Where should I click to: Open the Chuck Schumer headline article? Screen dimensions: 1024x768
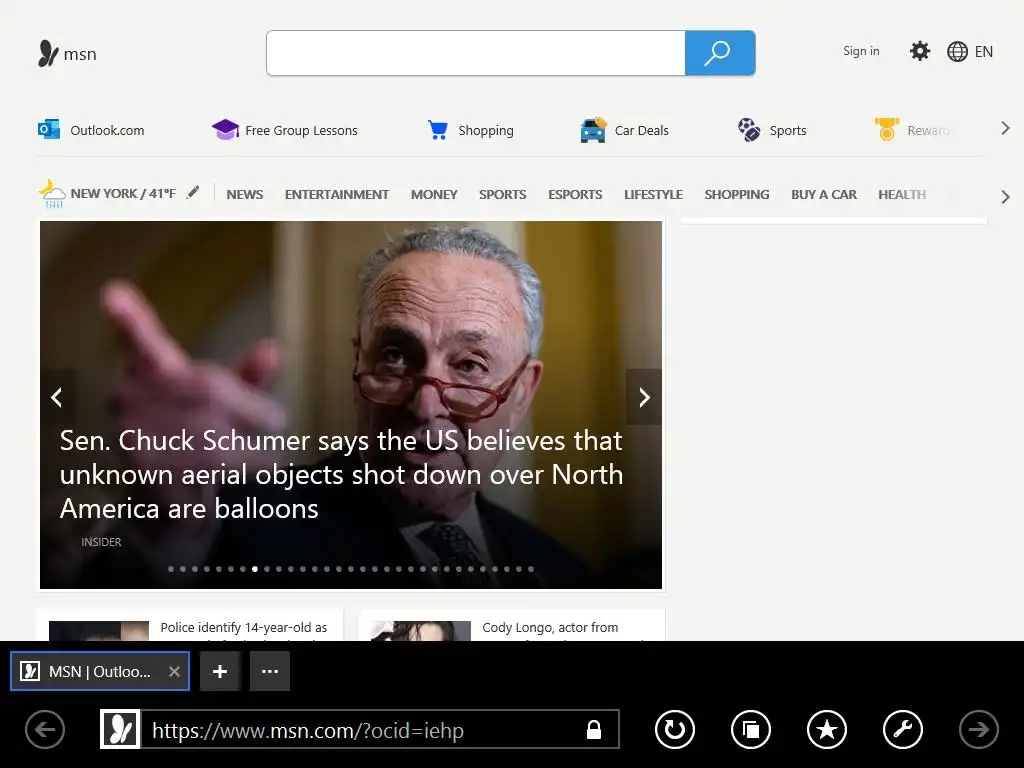341,475
